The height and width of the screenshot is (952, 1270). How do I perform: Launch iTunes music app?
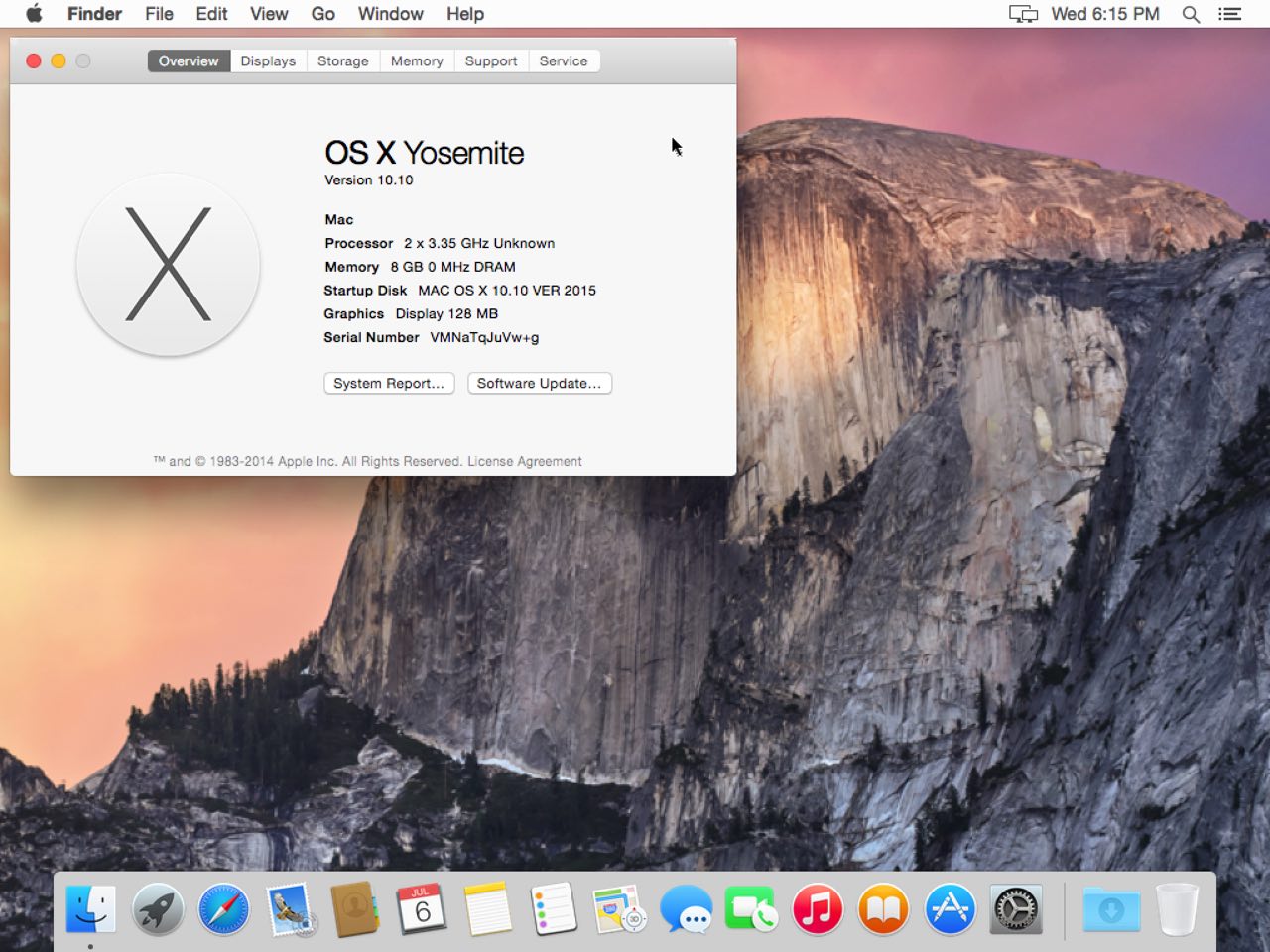click(x=818, y=909)
